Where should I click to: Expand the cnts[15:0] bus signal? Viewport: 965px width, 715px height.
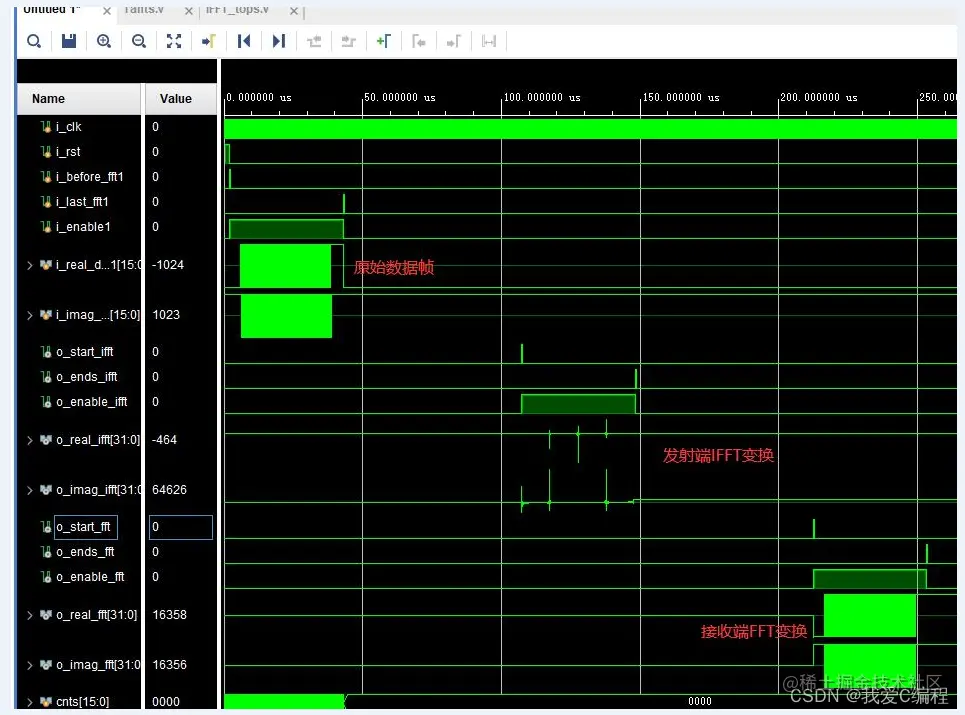tap(30, 701)
